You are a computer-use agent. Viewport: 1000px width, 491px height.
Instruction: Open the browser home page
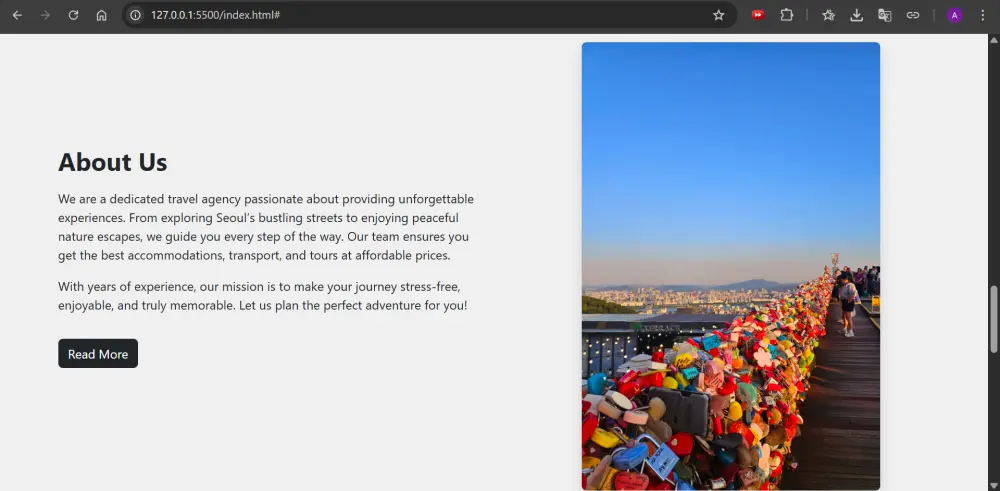tap(101, 15)
